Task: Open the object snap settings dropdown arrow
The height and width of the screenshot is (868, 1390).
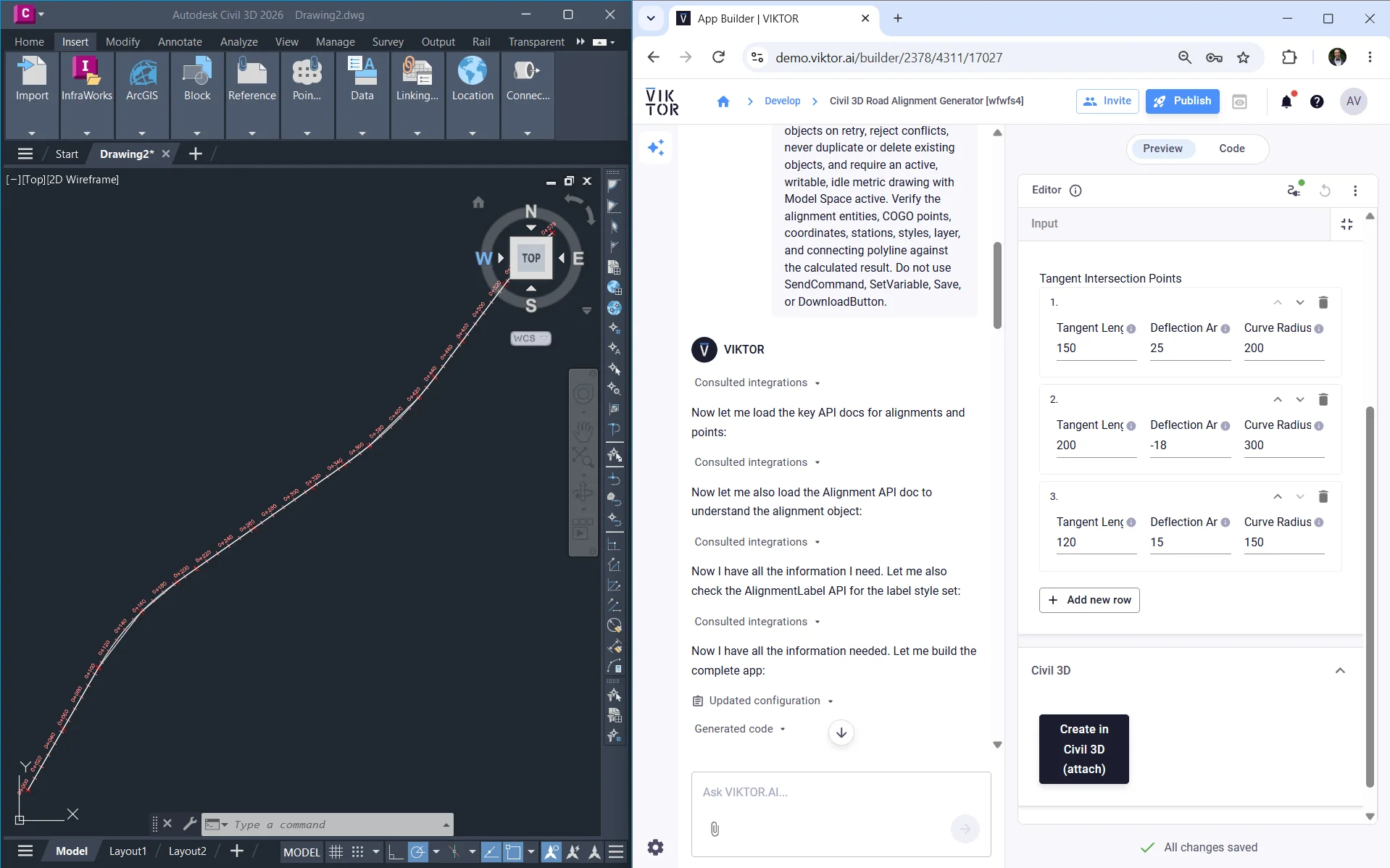Action: [x=531, y=852]
